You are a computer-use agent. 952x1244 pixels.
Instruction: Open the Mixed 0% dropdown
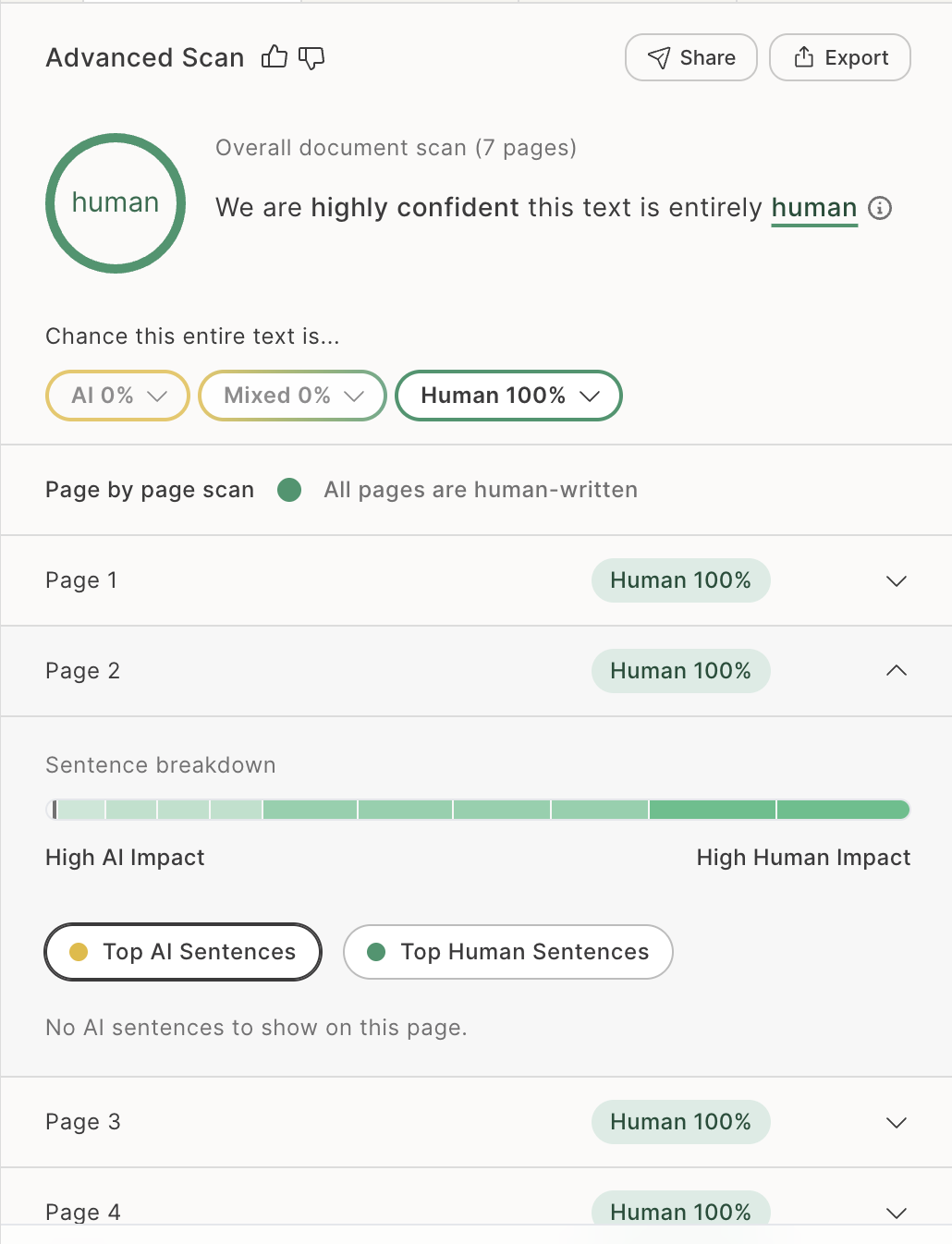[292, 396]
